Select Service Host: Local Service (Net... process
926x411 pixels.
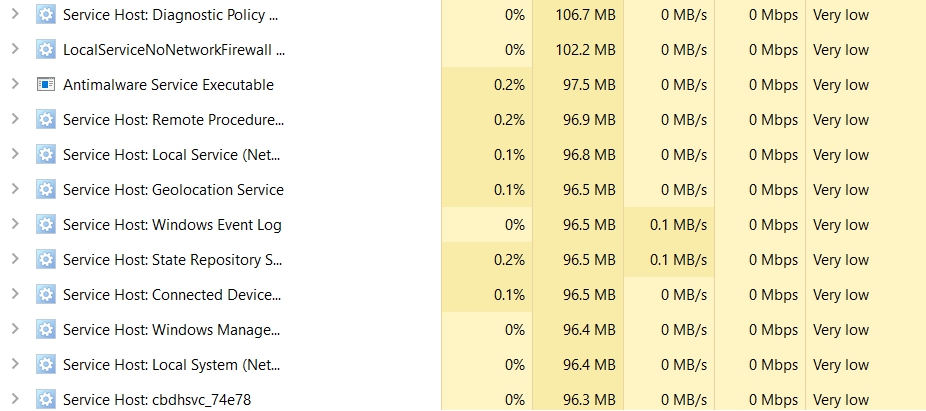171,155
